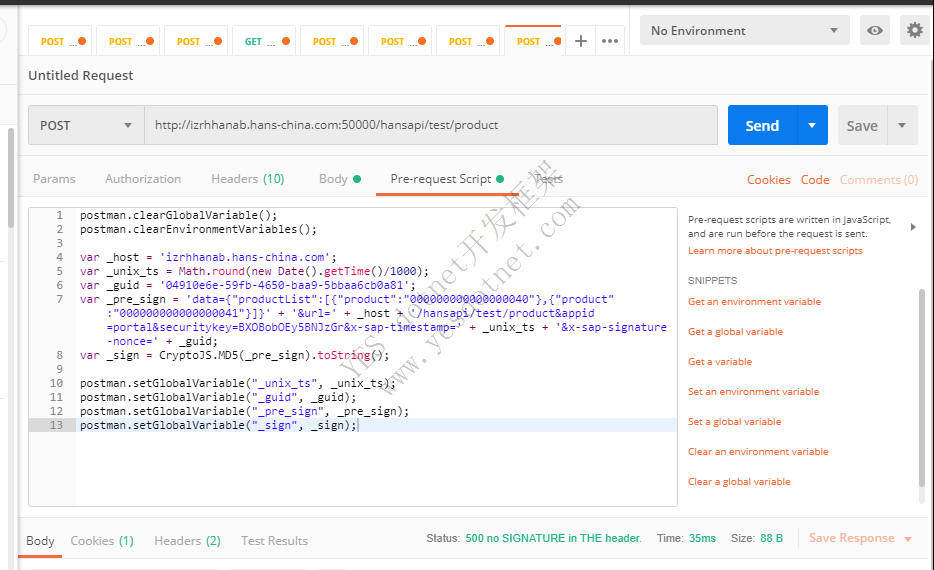Click response time value 35ms
Screen dimensions: 934x570
click(x=702, y=538)
